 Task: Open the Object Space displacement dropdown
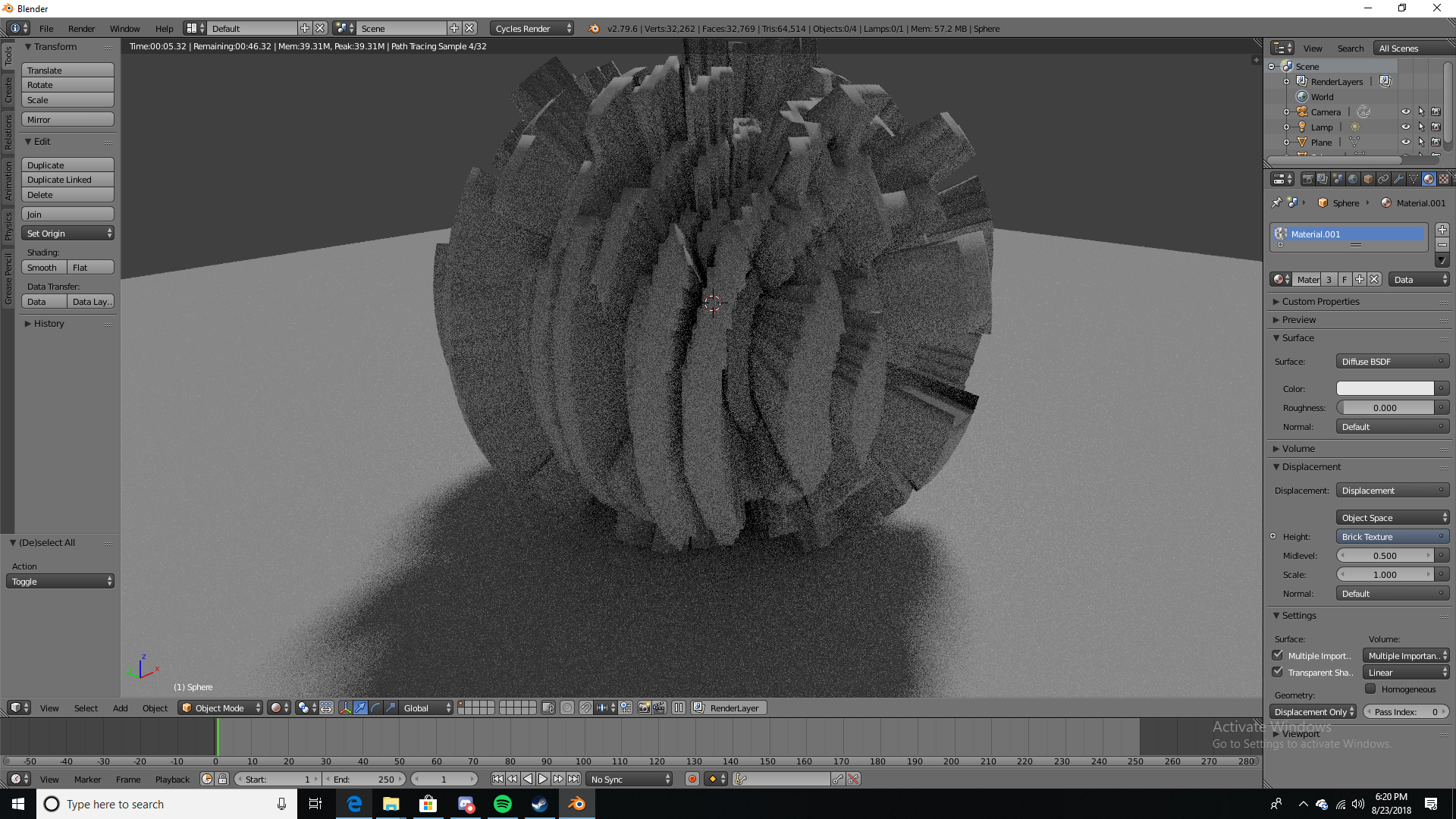tap(1392, 518)
